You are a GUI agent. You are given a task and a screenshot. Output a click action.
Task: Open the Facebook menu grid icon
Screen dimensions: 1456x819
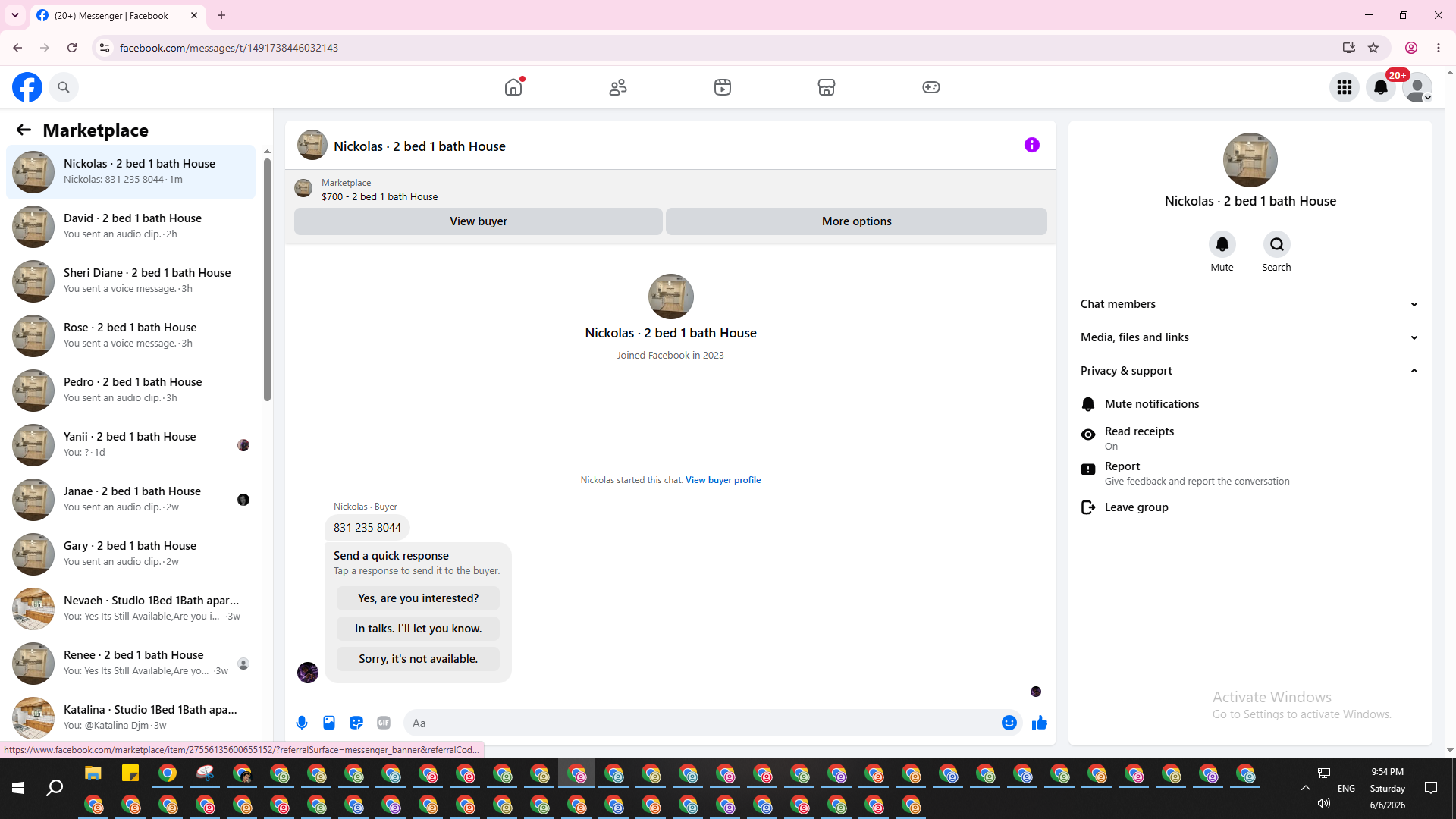pos(1345,87)
